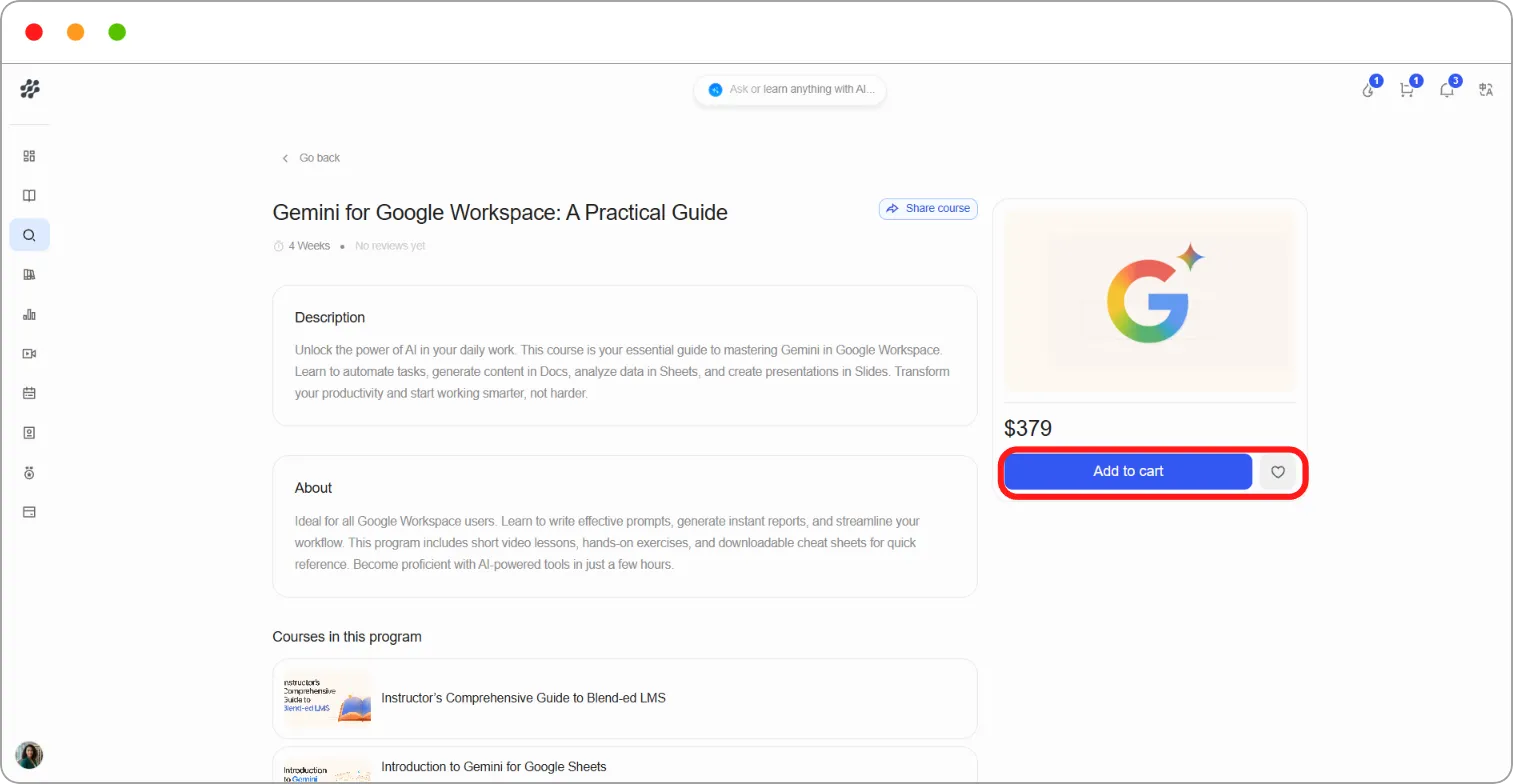1513x784 pixels.
Task: Click the 'Courses in this program' heading
Action: click(x=347, y=637)
